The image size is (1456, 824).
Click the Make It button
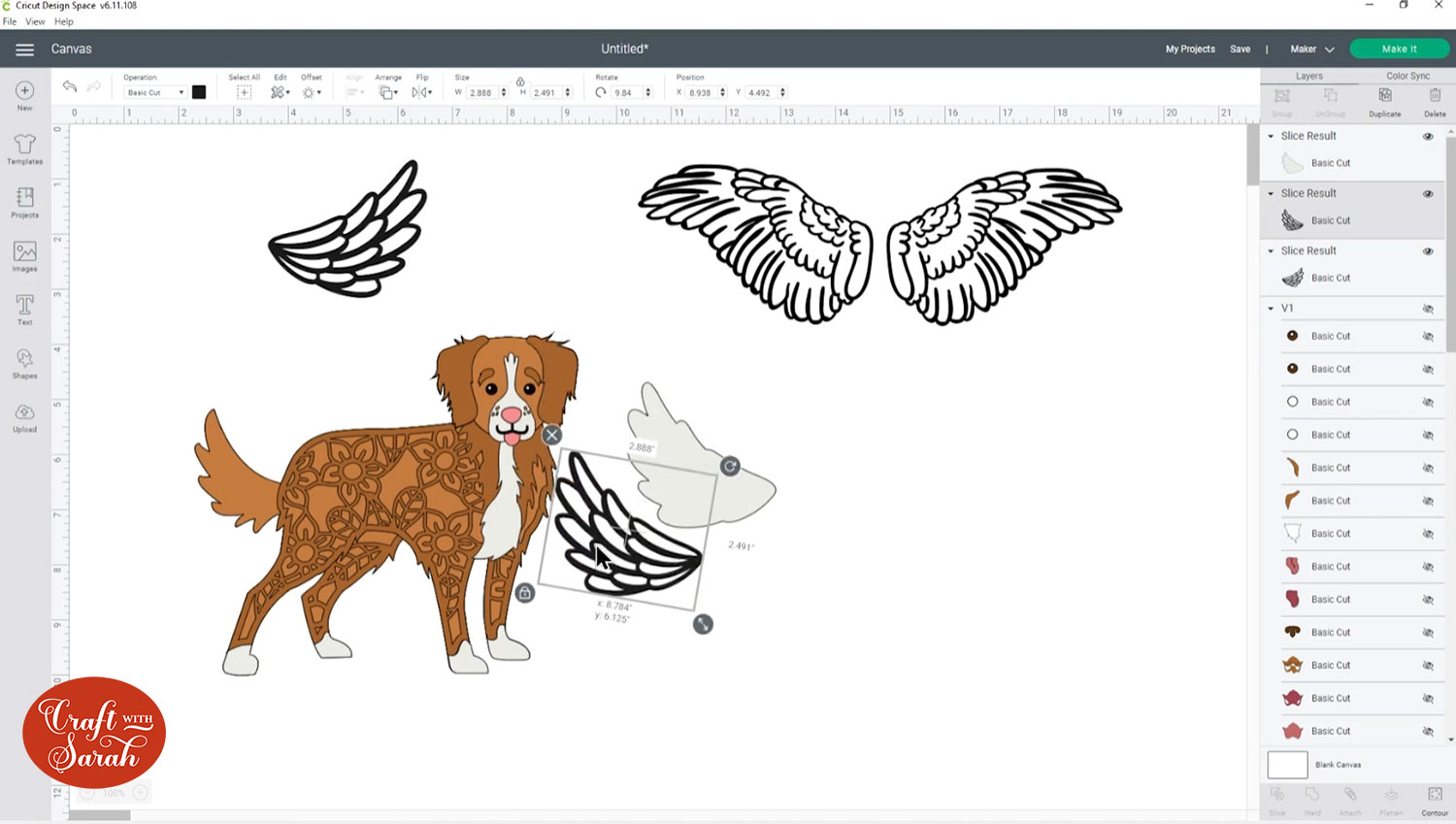pyautogui.click(x=1400, y=48)
